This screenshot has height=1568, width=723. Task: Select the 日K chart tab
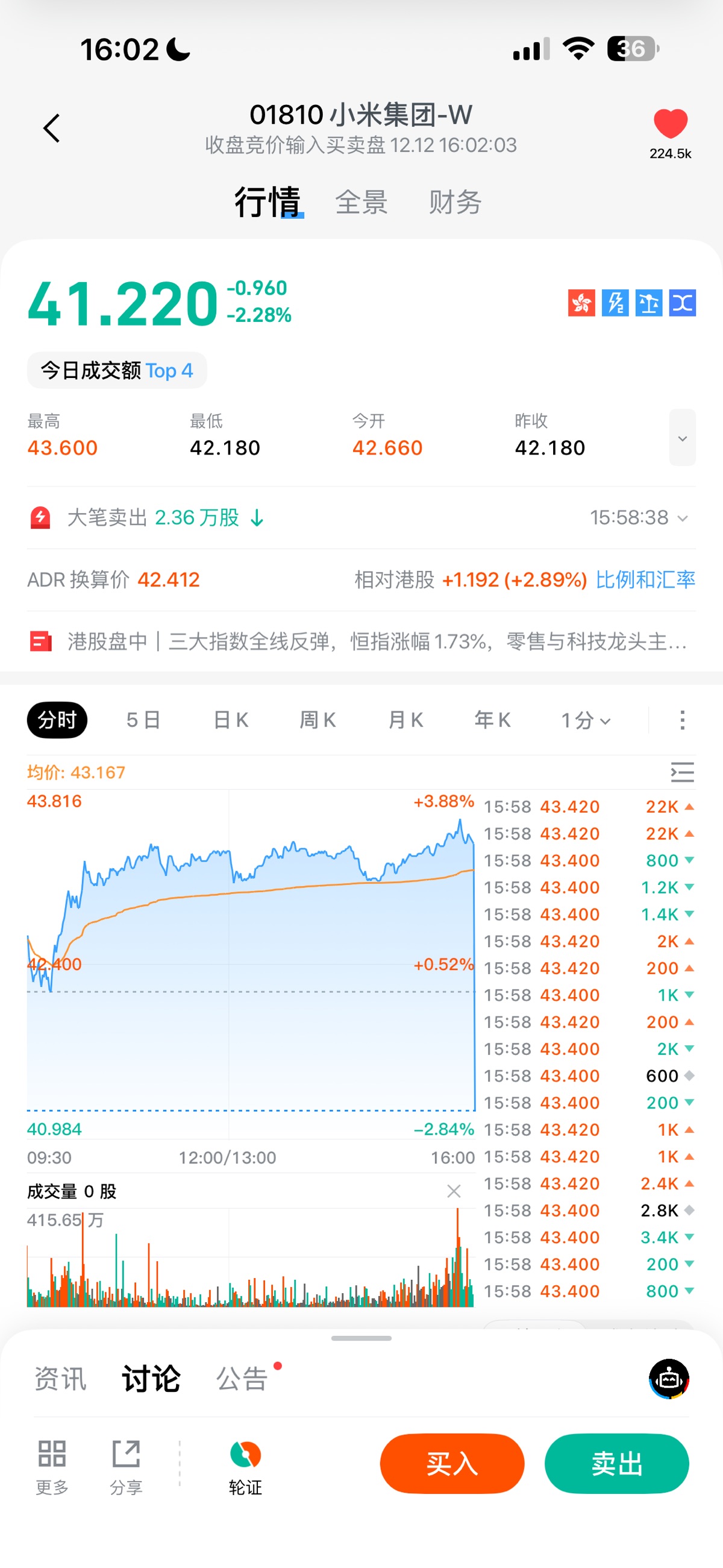click(231, 720)
